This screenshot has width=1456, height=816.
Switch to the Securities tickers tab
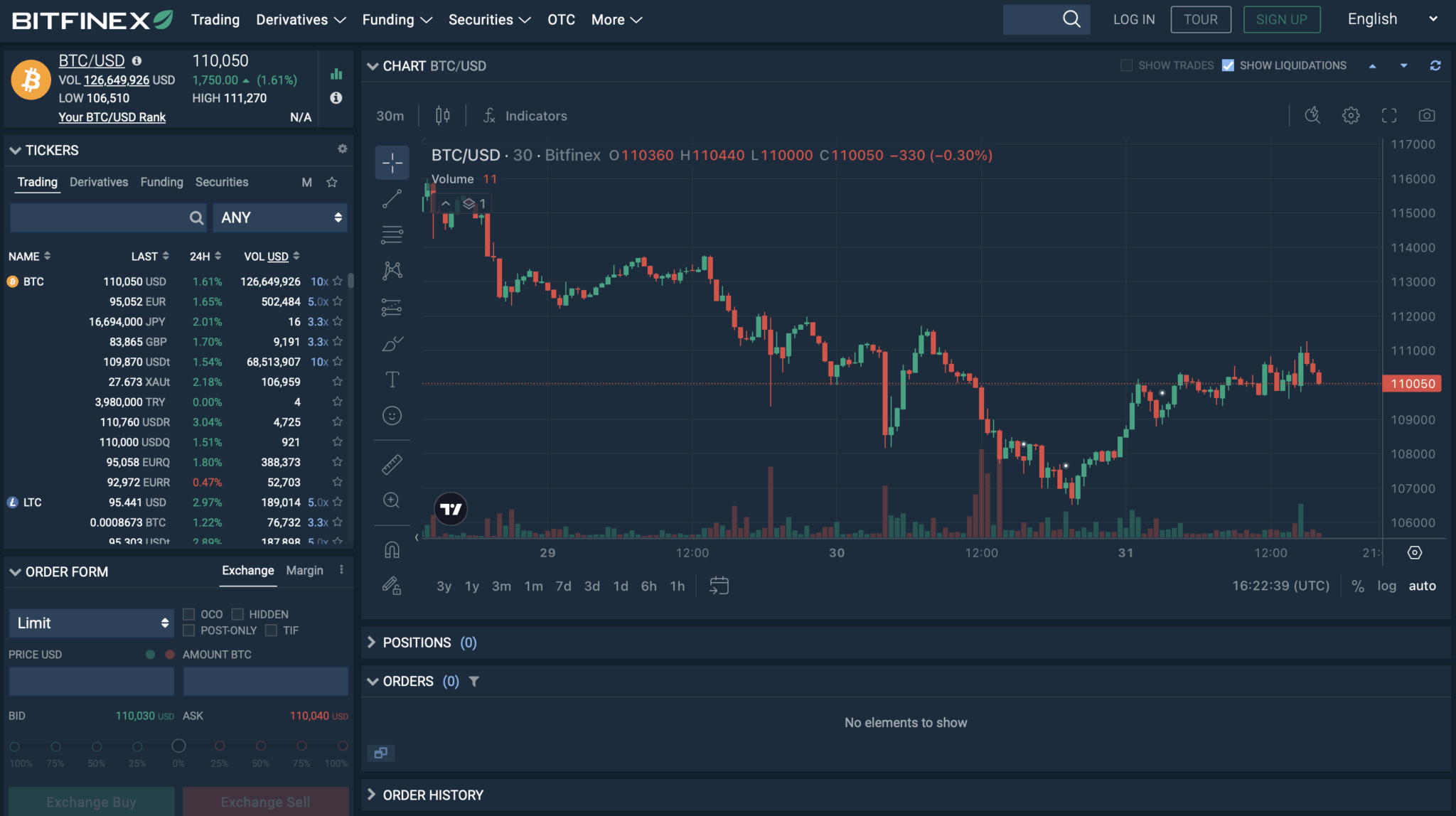tap(222, 182)
